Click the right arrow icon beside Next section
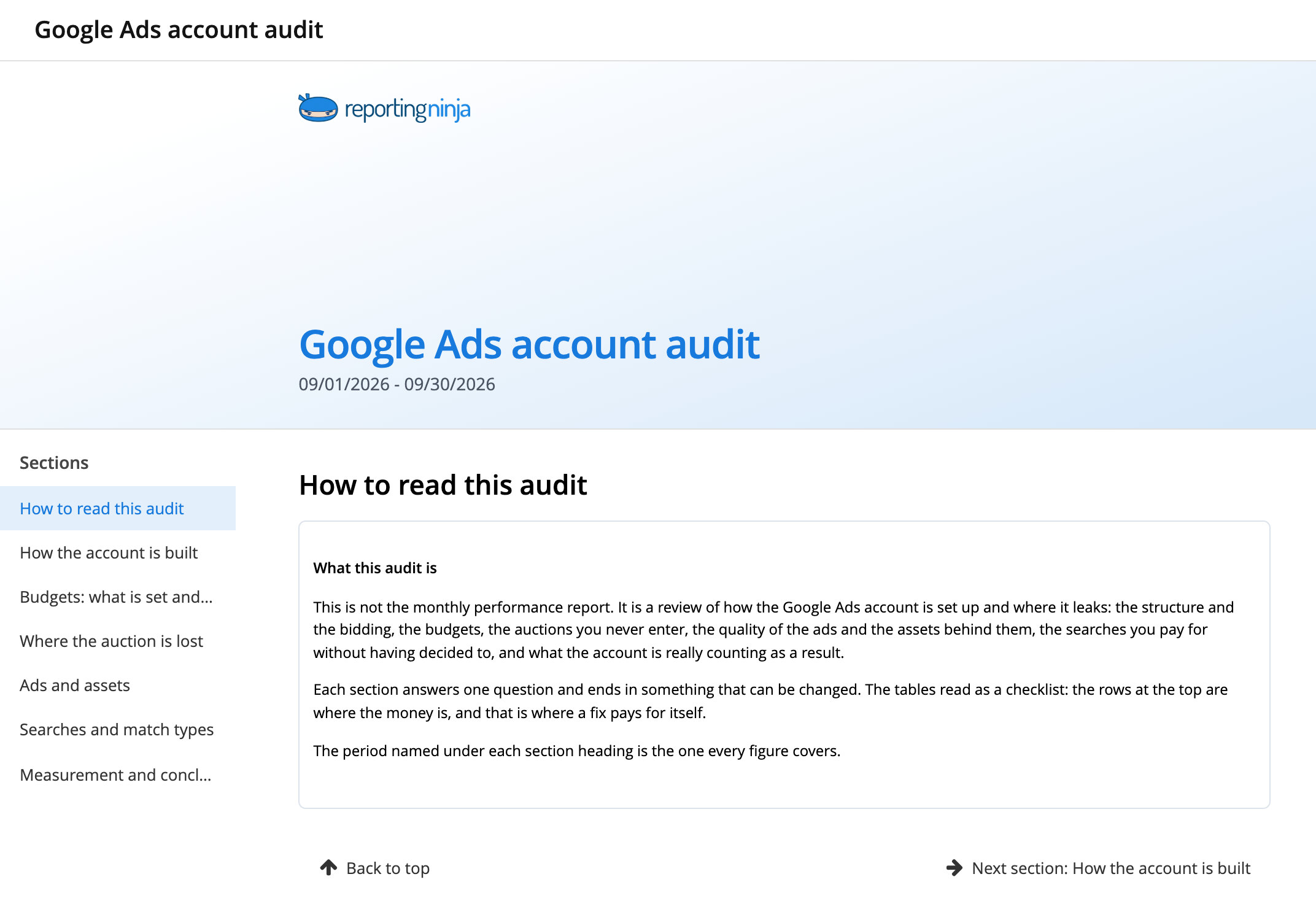The height and width of the screenshot is (901, 1316). coord(954,867)
